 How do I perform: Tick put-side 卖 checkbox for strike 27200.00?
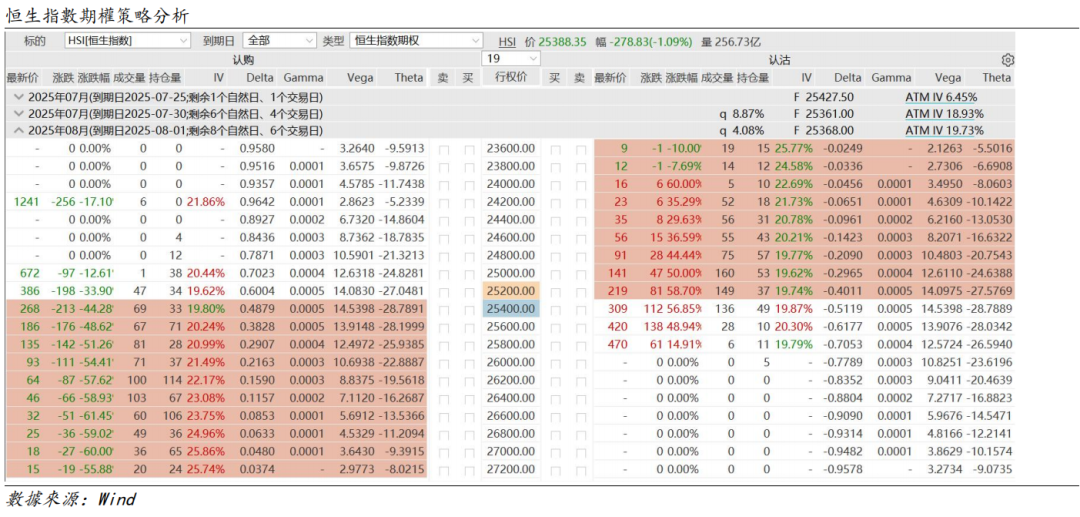pos(581,470)
